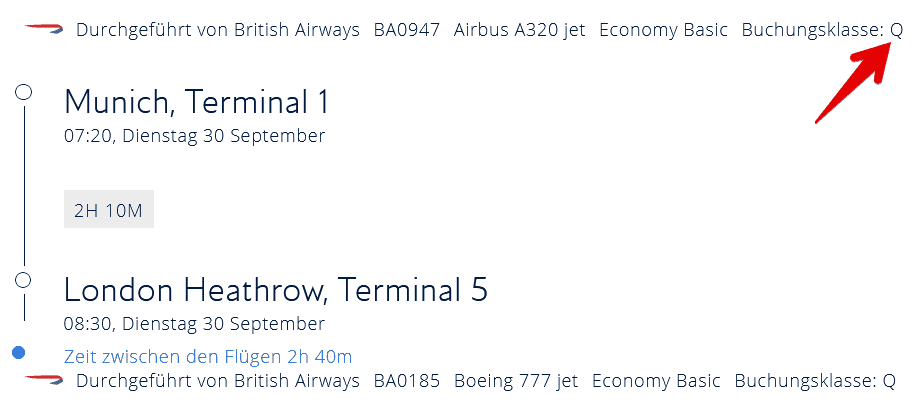Image resolution: width=921 pixels, height=410 pixels.
Task: Click the Munich departure timeline circle
Action: [24, 92]
